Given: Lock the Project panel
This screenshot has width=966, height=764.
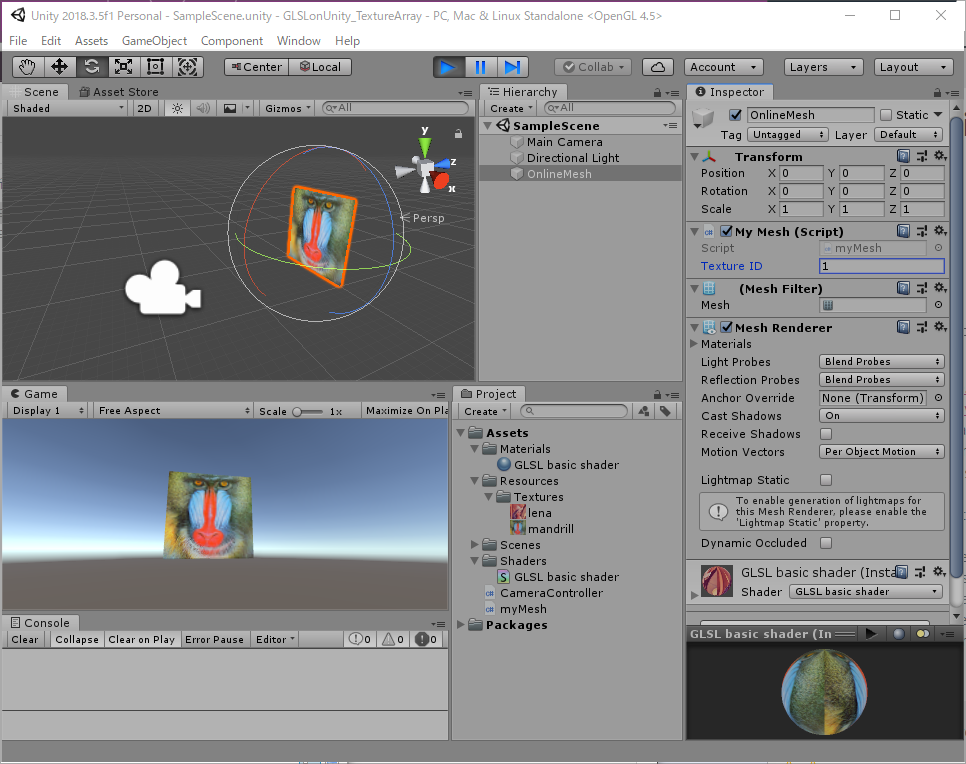Looking at the screenshot, I should pyautogui.click(x=657, y=394).
